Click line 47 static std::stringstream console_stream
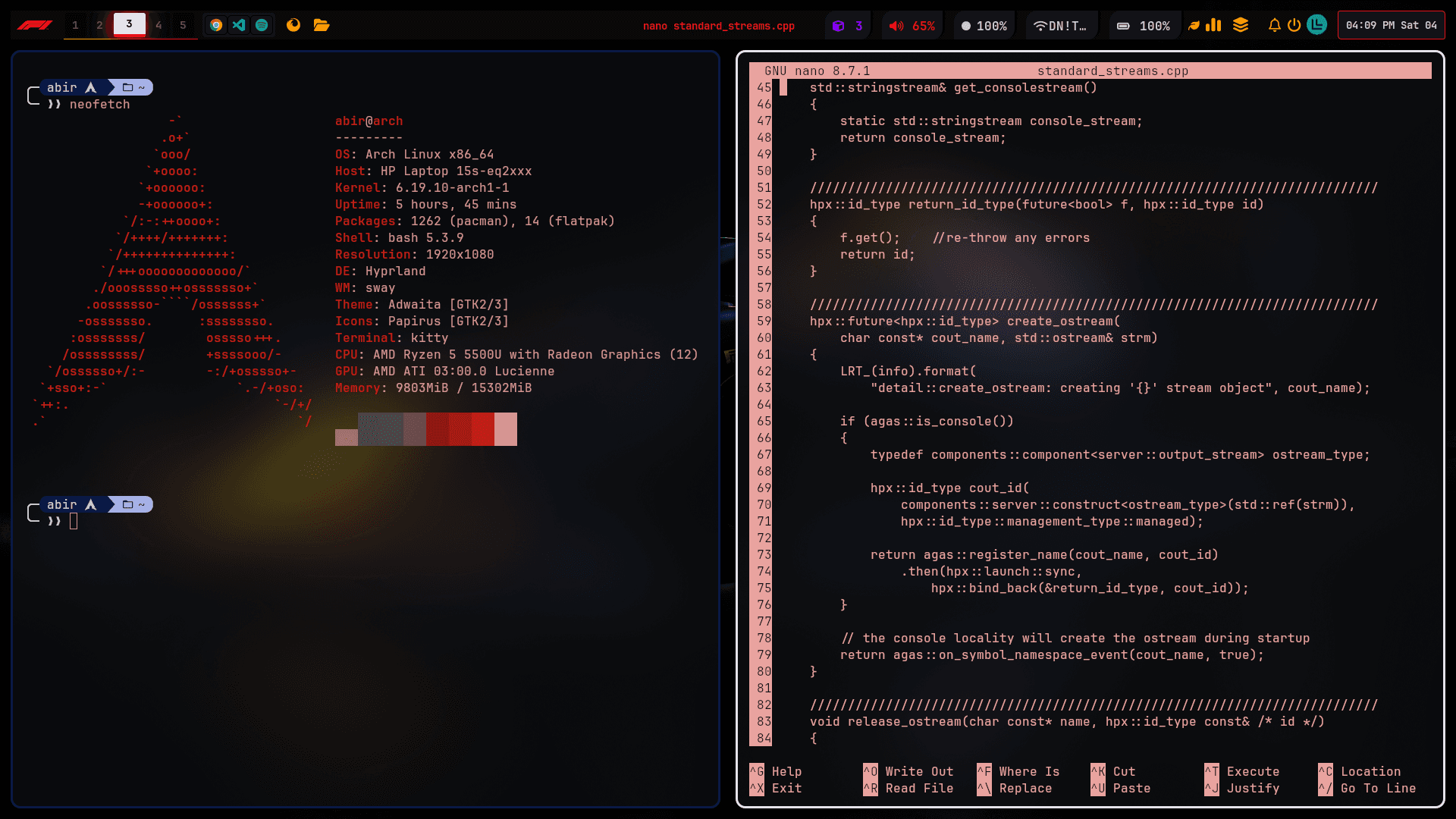Image resolution: width=1456 pixels, height=819 pixels. tap(991, 121)
